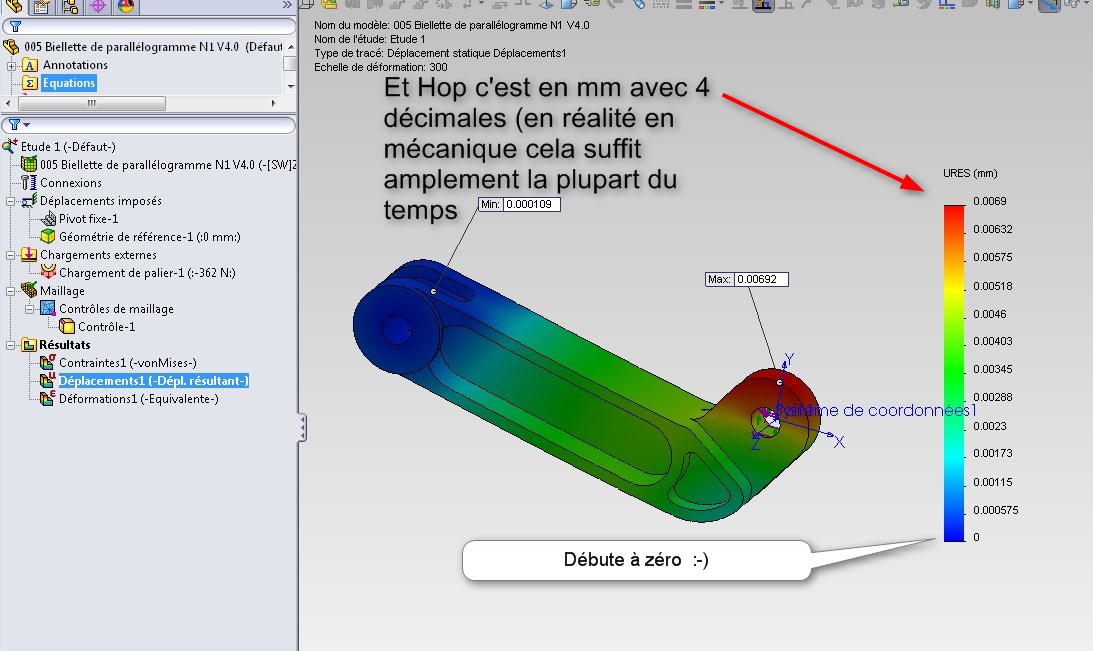Click the URES (mm) legend title
This screenshot has width=1093, height=651.
(970, 174)
